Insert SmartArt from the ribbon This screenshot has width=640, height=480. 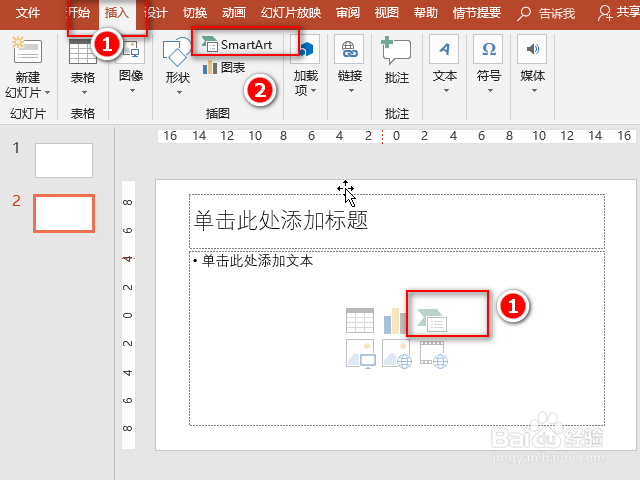(237, 44)
